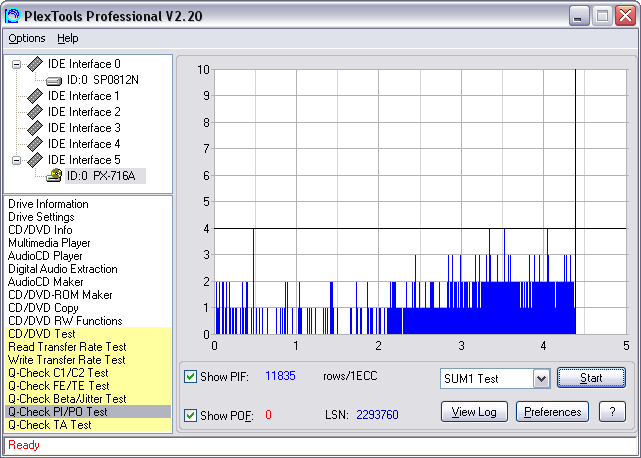Open CD/DVD Info function
641x458 pixels.
(x=40, y=230)
